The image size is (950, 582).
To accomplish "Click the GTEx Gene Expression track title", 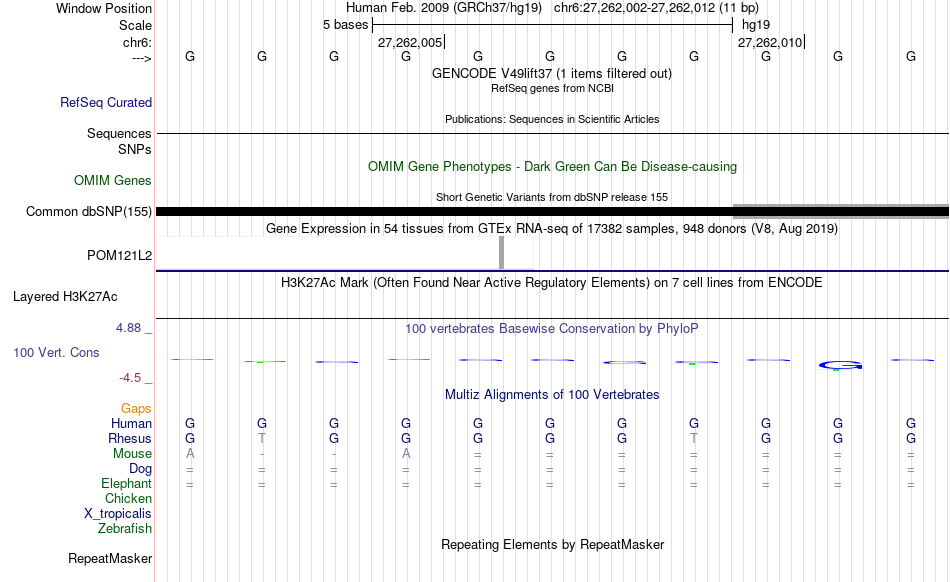I will (x=552, y=228).
